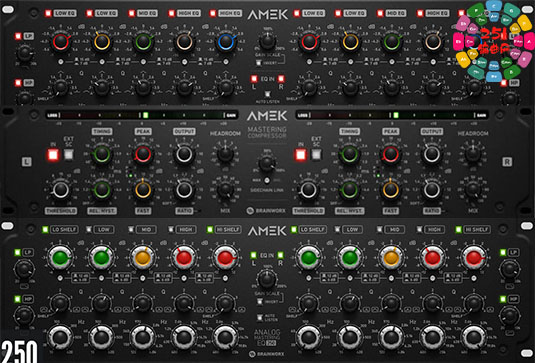Select the L channel button on compressor
This screenshot has width=535, height=363.
click(27, 162)
